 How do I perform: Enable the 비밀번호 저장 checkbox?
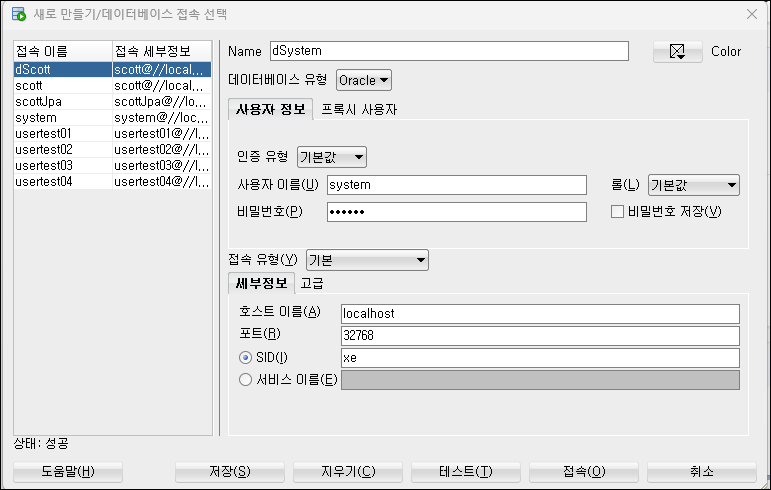coord(617,211)
